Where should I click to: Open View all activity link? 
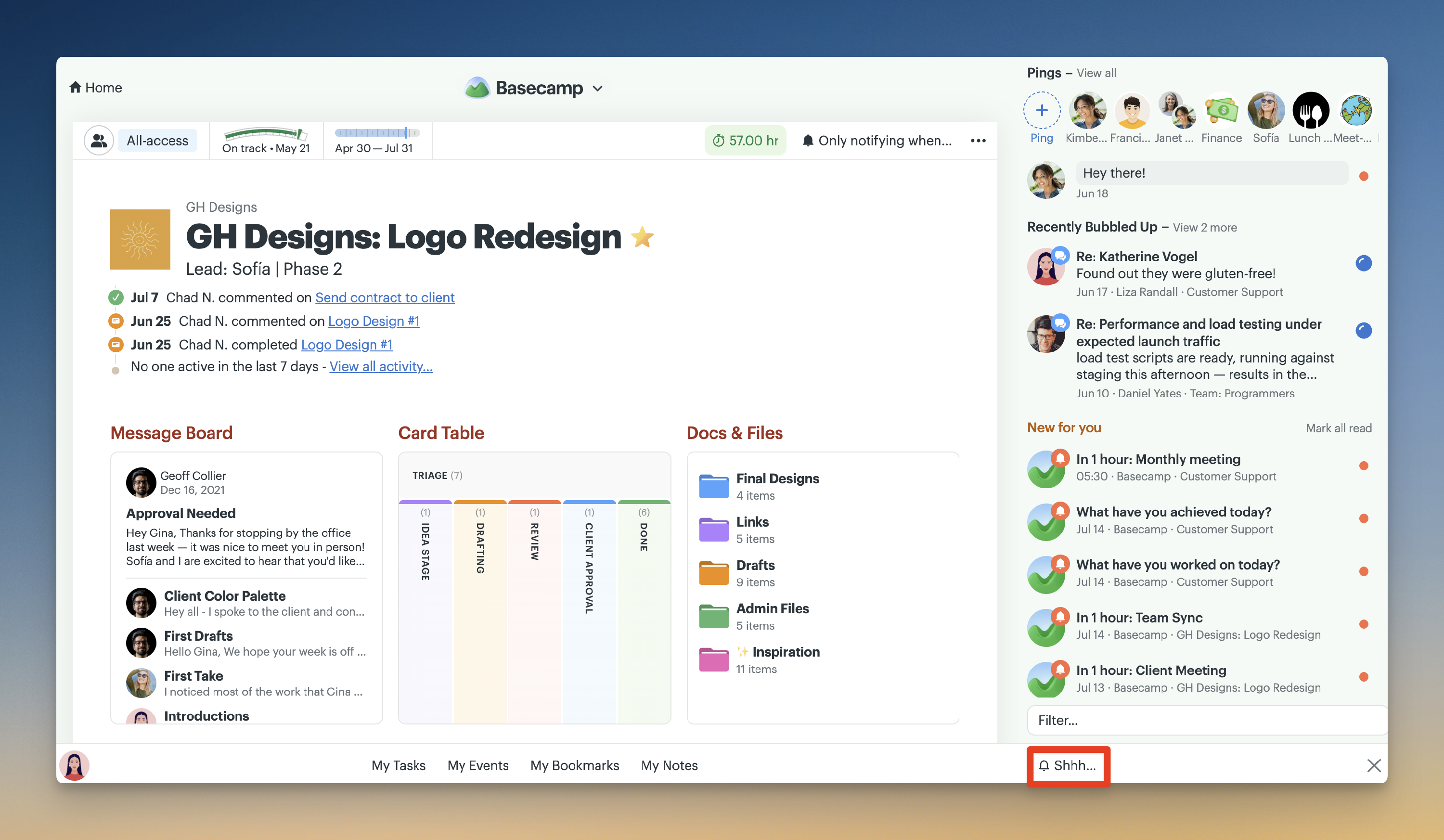pos(381,366)
